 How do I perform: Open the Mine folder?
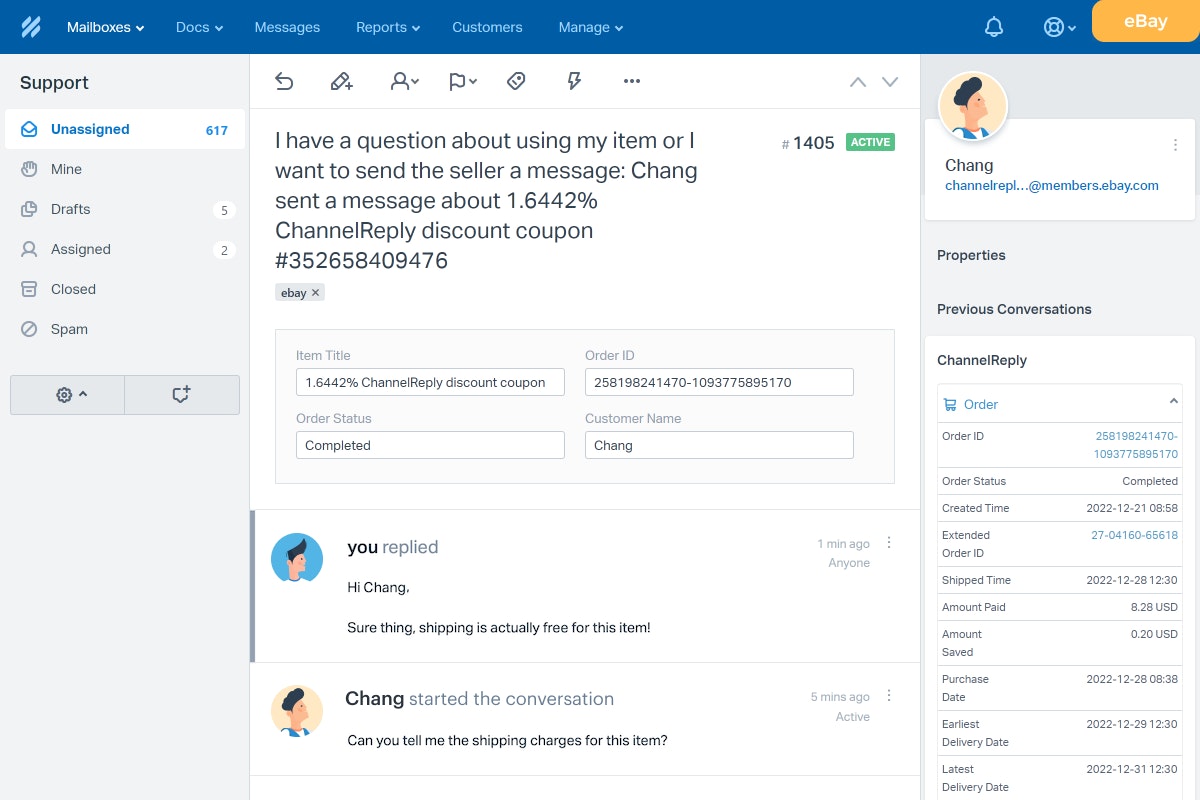point(124,169)
